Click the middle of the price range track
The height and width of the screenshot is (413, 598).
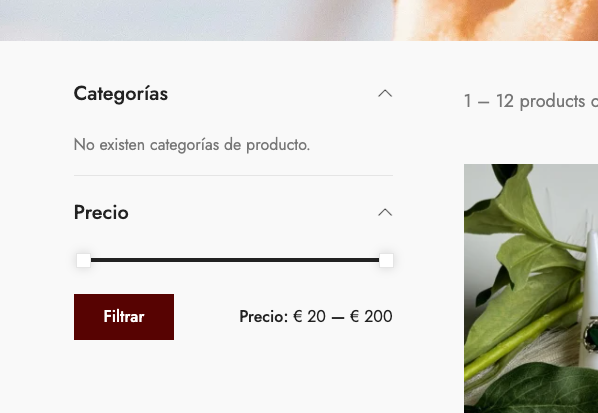(x=235, y=260)
